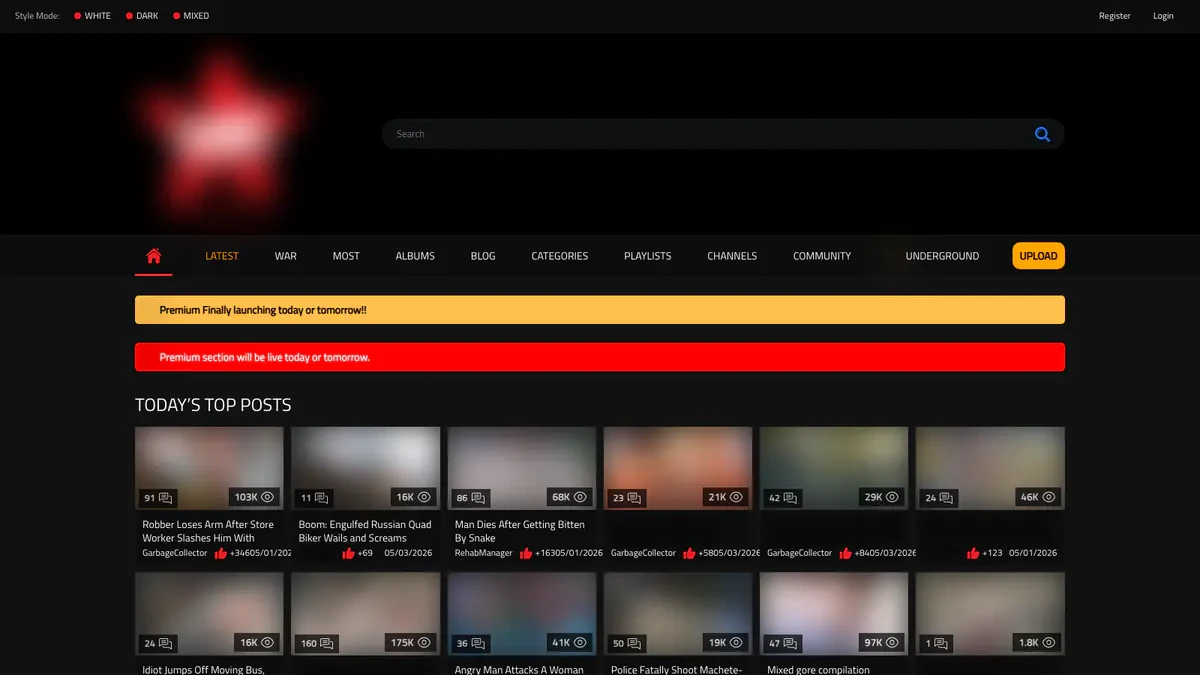Viewport: 1200px width, 675px height.
Task: Click GarbageCollector under the Robber post
Action: pyautogui.click(x=175, y=553)
